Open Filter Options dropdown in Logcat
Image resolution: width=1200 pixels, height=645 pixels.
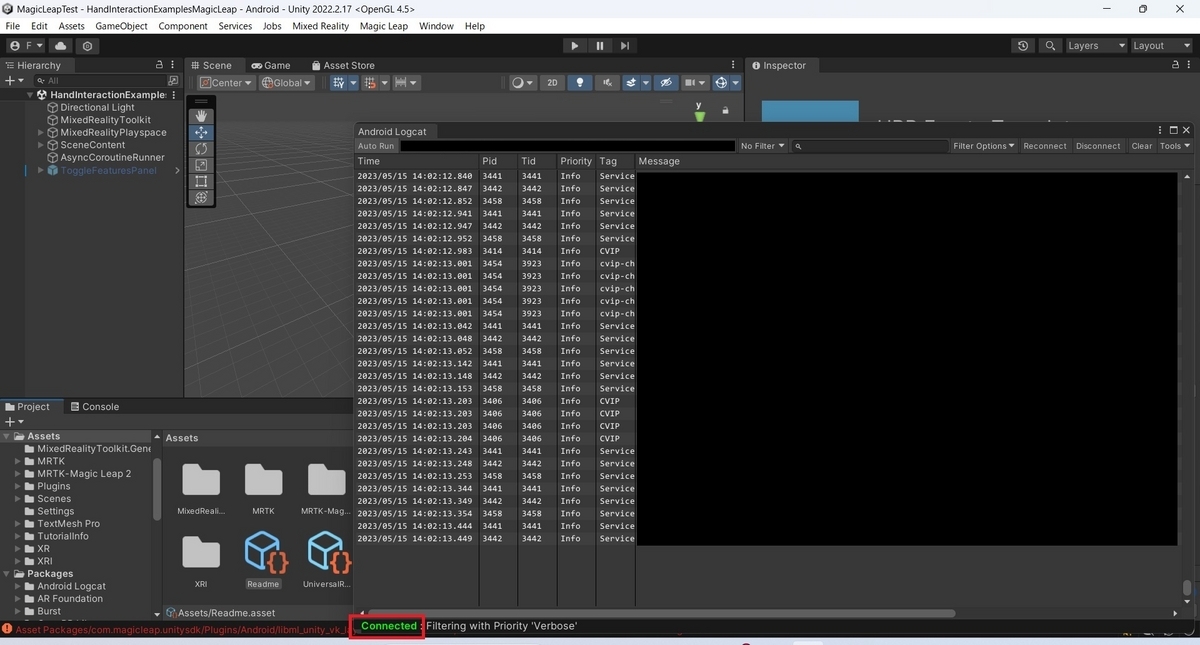point(984,146)
